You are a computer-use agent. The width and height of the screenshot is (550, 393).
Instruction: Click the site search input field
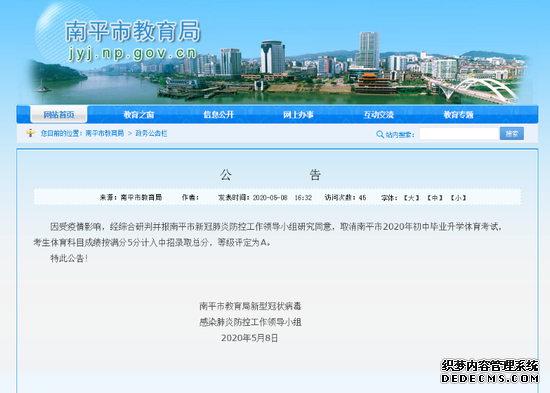[459, 134]
